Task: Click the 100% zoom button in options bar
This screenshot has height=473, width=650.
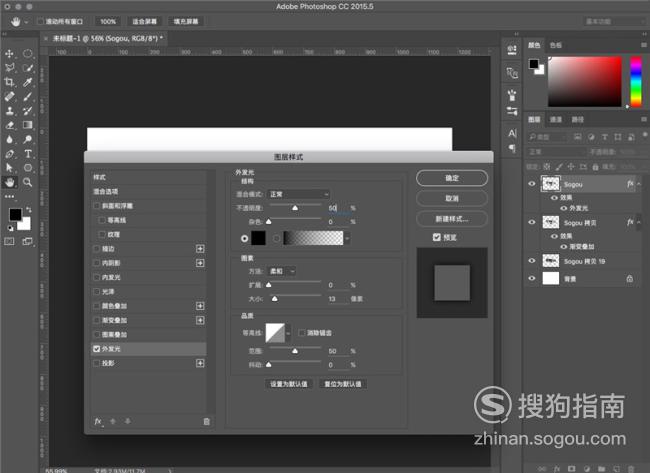Action: click(x=108, y=22)
